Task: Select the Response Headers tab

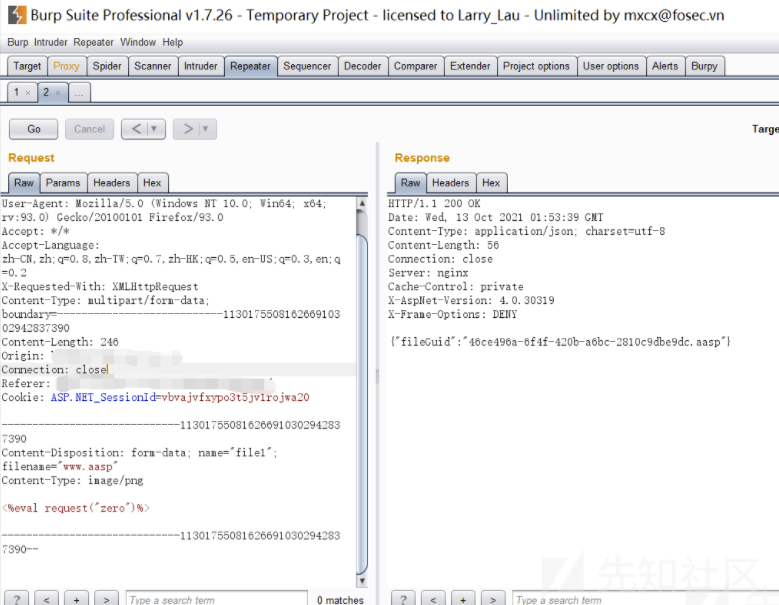Action: click(451, 183)
